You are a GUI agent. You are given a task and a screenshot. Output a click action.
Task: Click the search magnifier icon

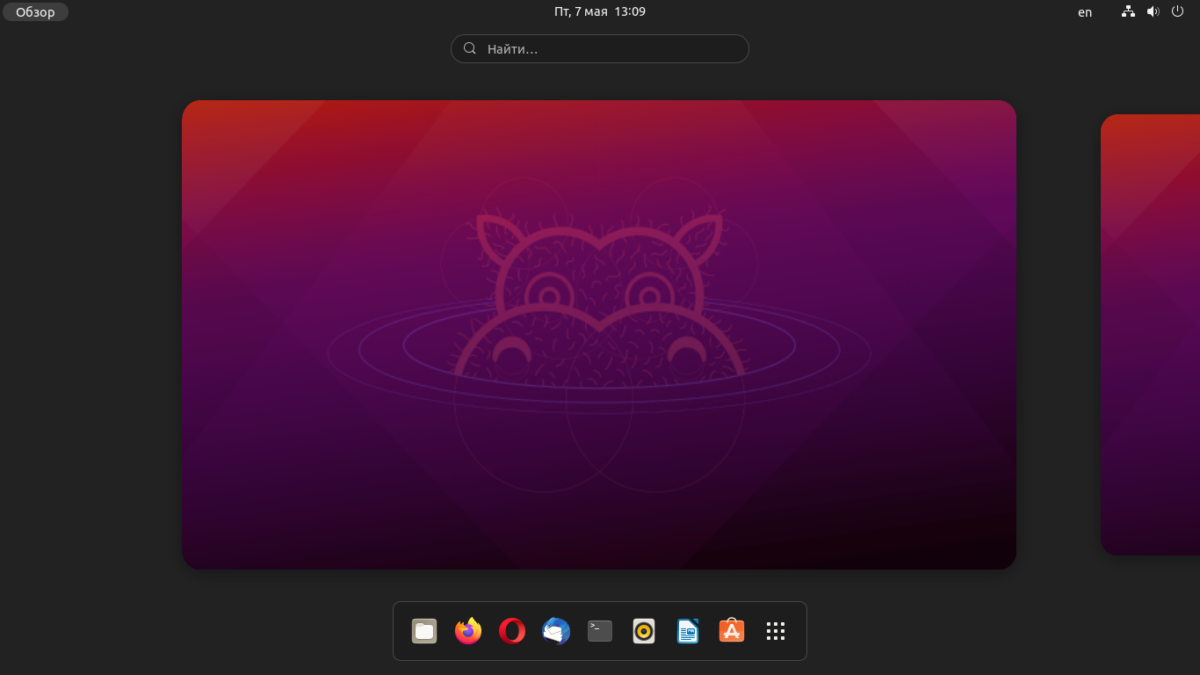click(470, 48)
